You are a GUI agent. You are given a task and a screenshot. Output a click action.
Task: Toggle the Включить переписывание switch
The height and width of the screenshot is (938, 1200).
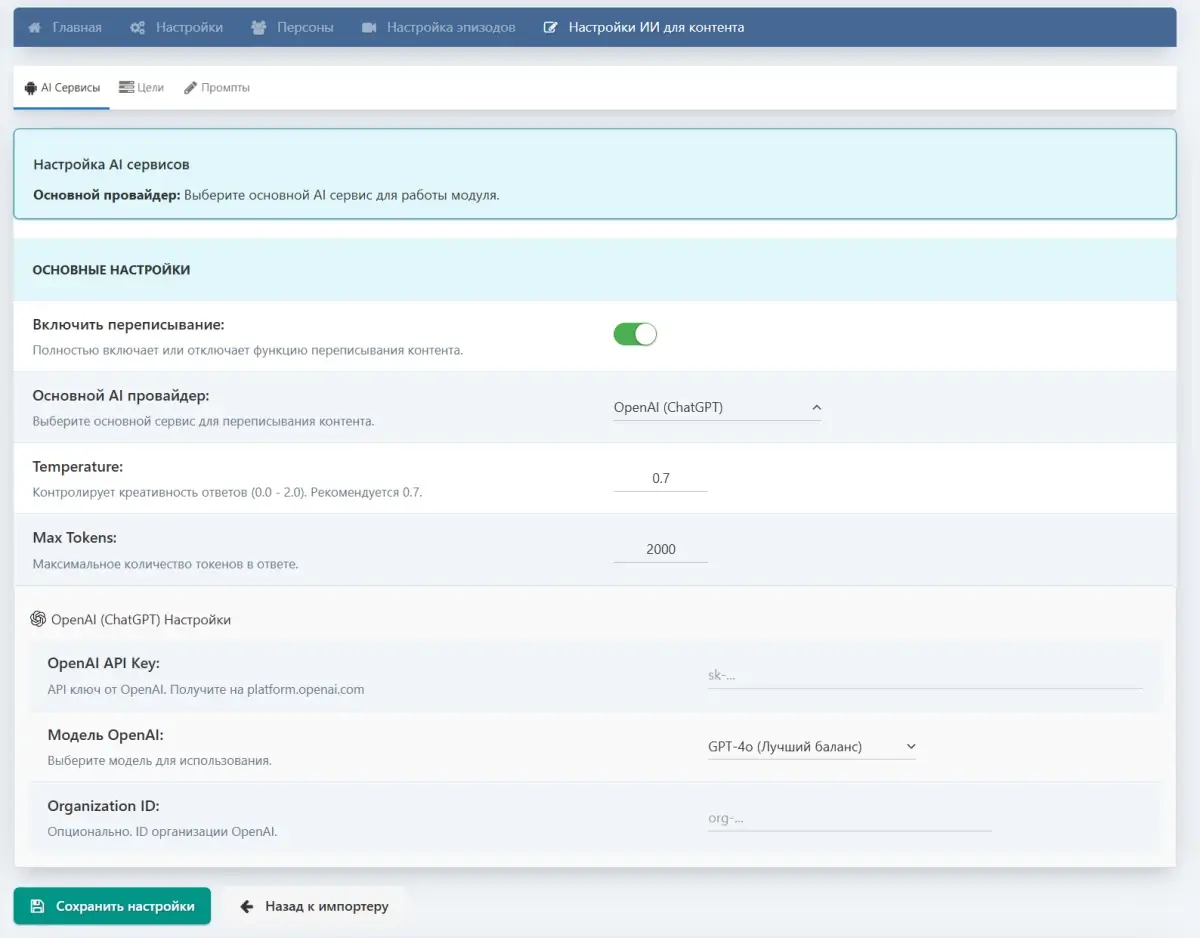(x=635, y=335)
